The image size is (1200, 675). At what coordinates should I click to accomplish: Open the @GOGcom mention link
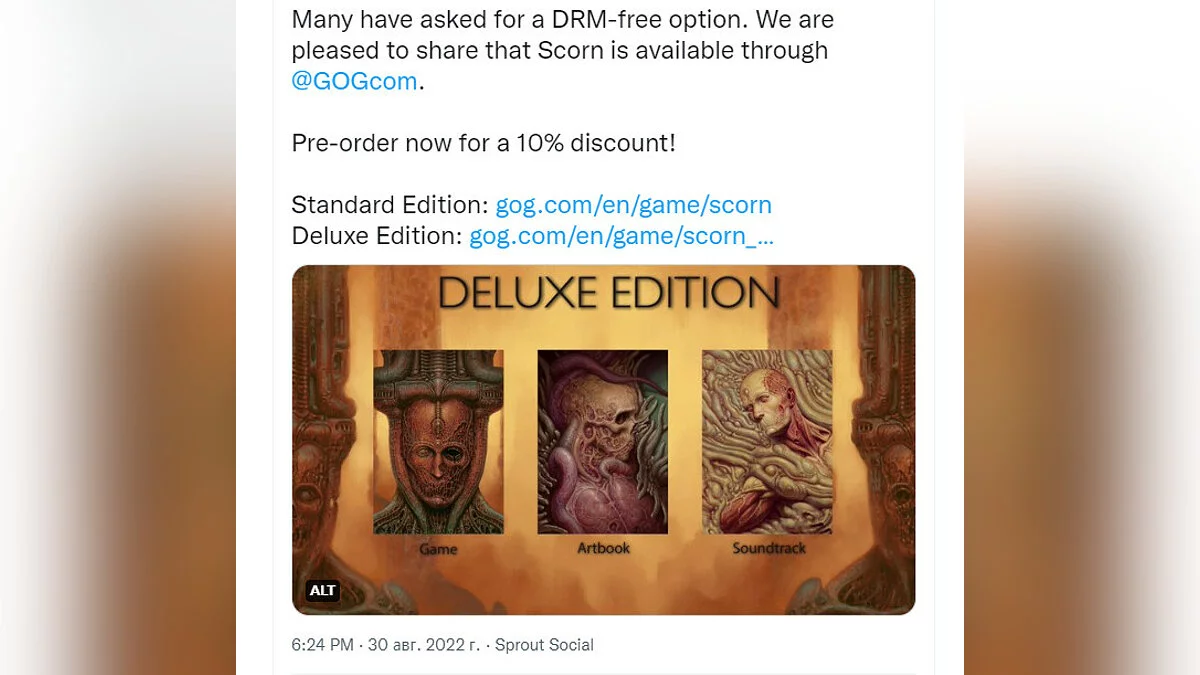click(354, 81)
